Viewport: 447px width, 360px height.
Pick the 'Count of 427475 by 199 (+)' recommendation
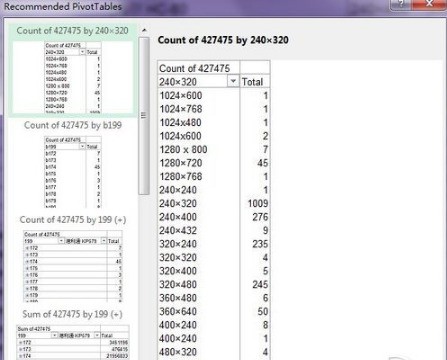(x=72, y=259)
